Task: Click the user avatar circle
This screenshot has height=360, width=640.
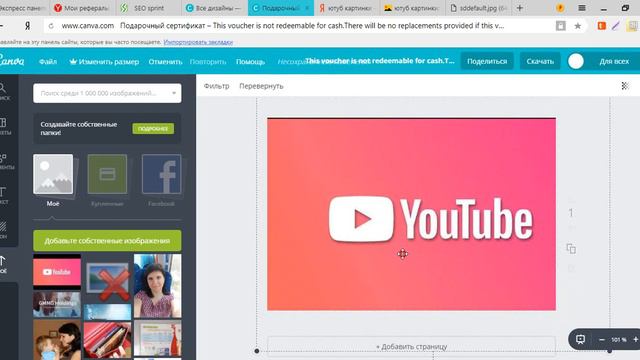Action: click(576, 61)
